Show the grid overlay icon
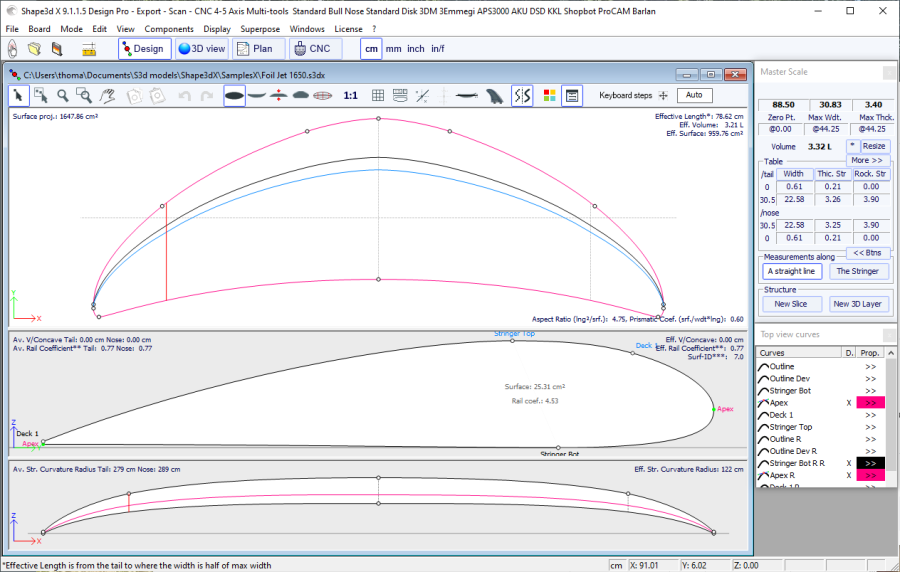This screenshot has height=572, width=900. pyautogui.click(x=378, y=96)
